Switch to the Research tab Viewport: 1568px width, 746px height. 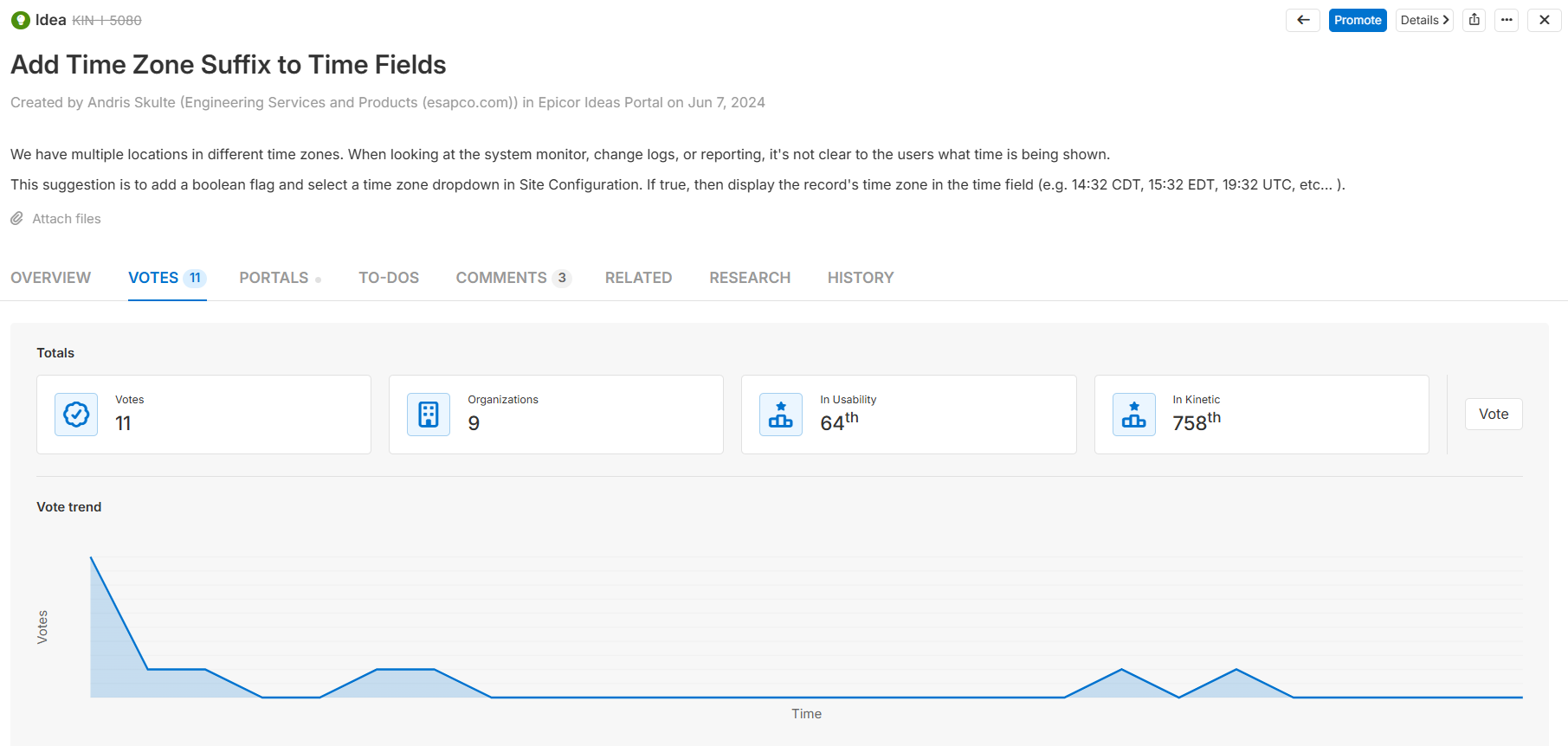click(x=750, y=278)
